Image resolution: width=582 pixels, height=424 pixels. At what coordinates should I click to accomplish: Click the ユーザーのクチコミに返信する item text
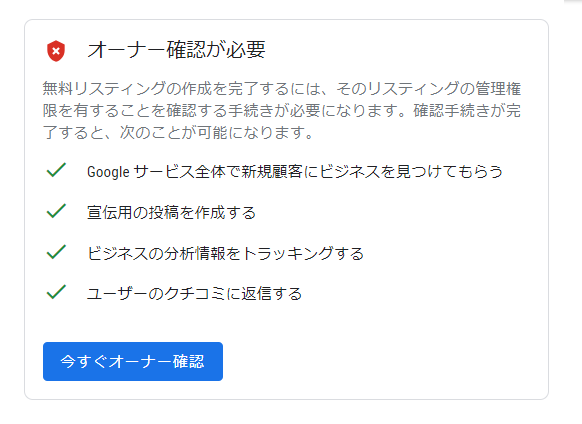tap(194, 294)
